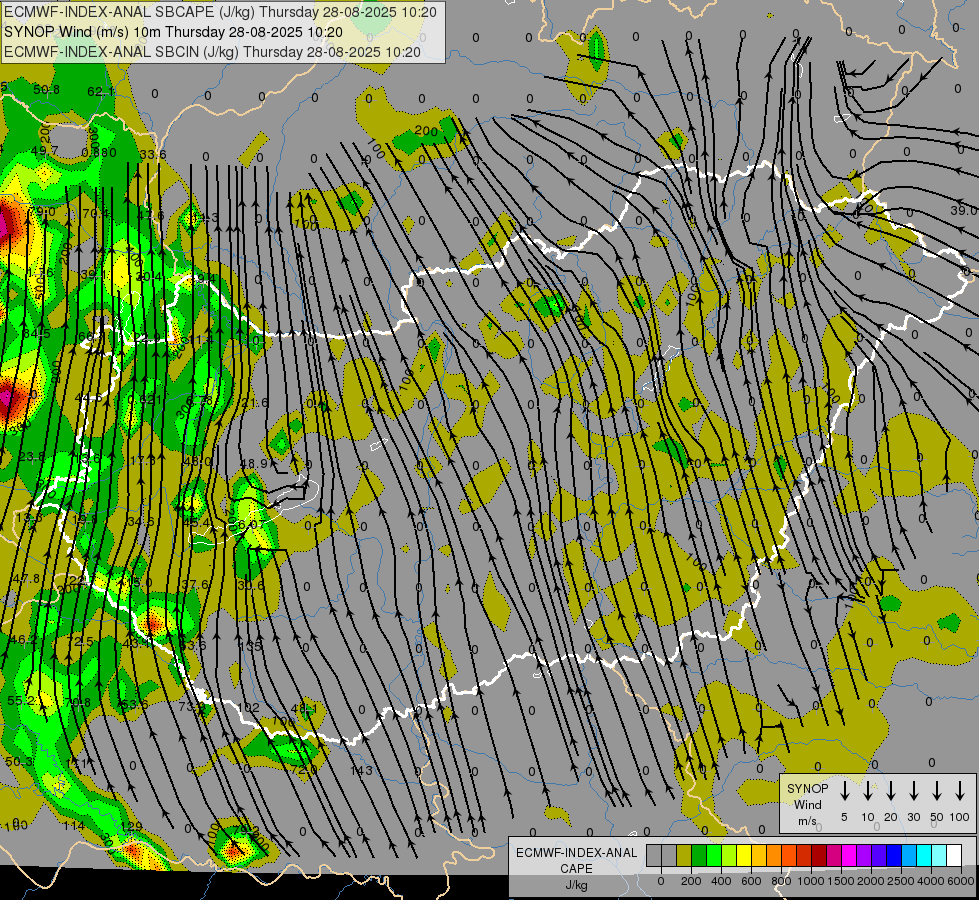The height and width of the screenshot is (900, 979).
Task: Pick the yellow-green CAPE legend swatch
Action: [x=729, y=855]
